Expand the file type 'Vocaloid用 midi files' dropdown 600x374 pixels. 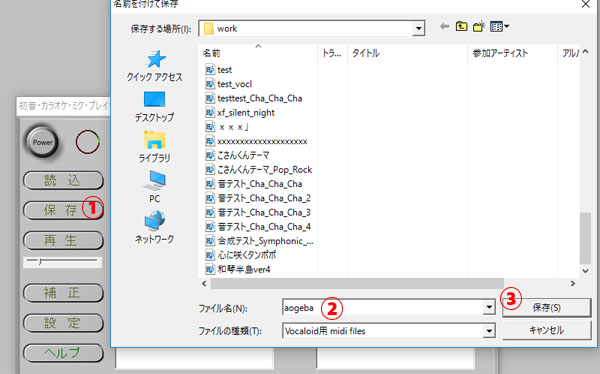click(489, 331)
